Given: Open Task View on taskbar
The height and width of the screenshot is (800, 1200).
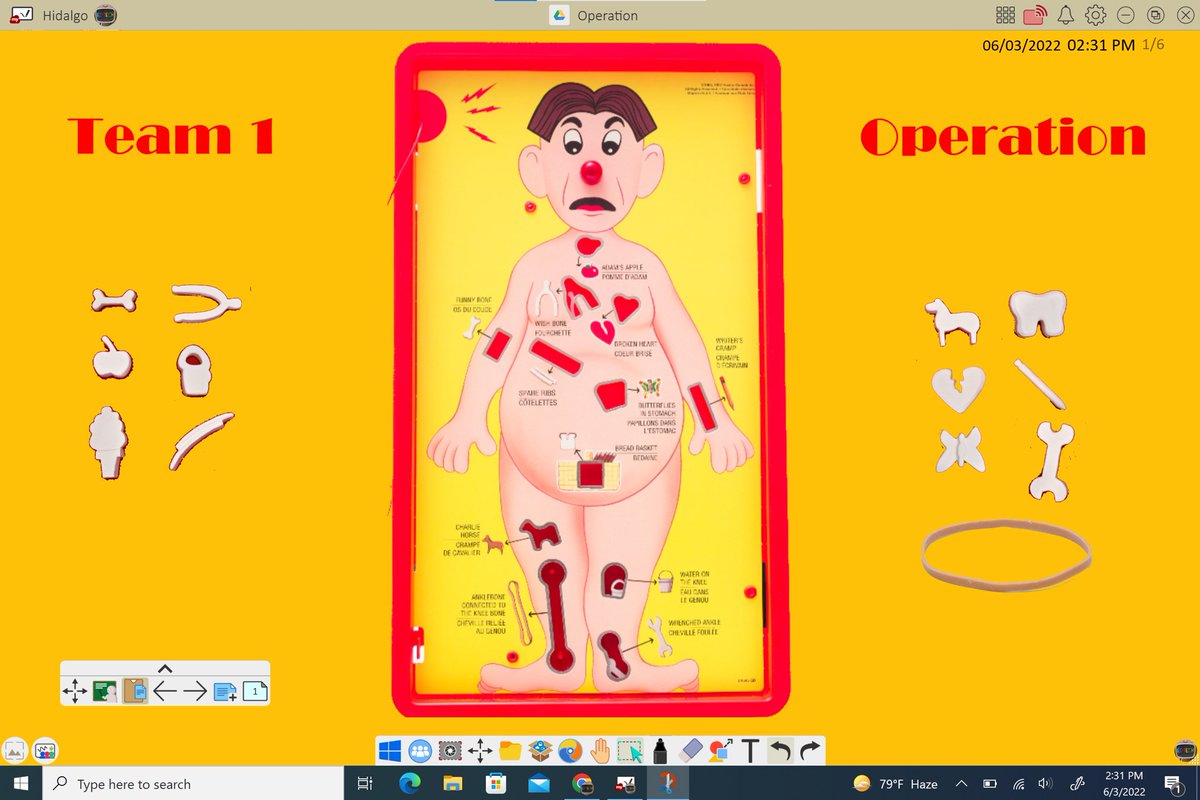Looking at the screenshot, I should tap(365, 784).
